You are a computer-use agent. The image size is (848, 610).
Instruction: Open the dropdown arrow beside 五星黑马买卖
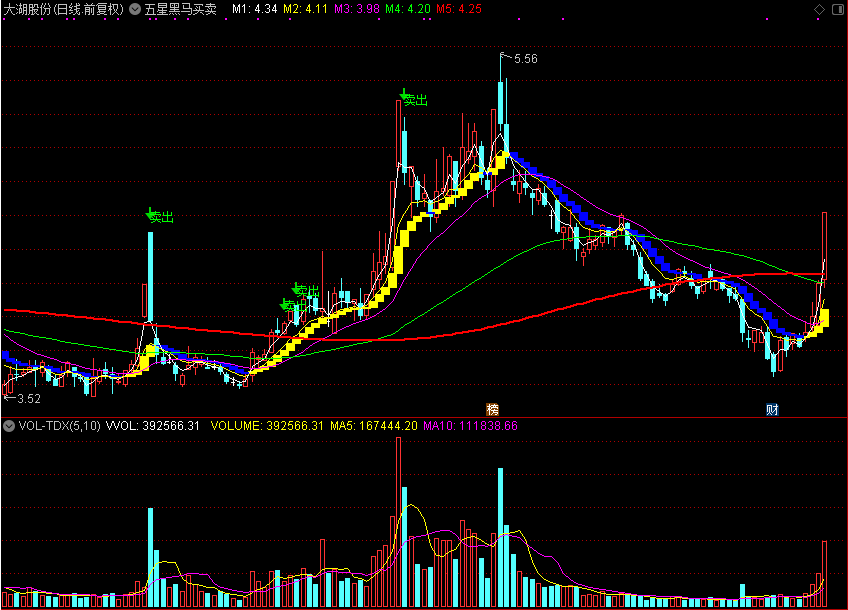[135, 9]
